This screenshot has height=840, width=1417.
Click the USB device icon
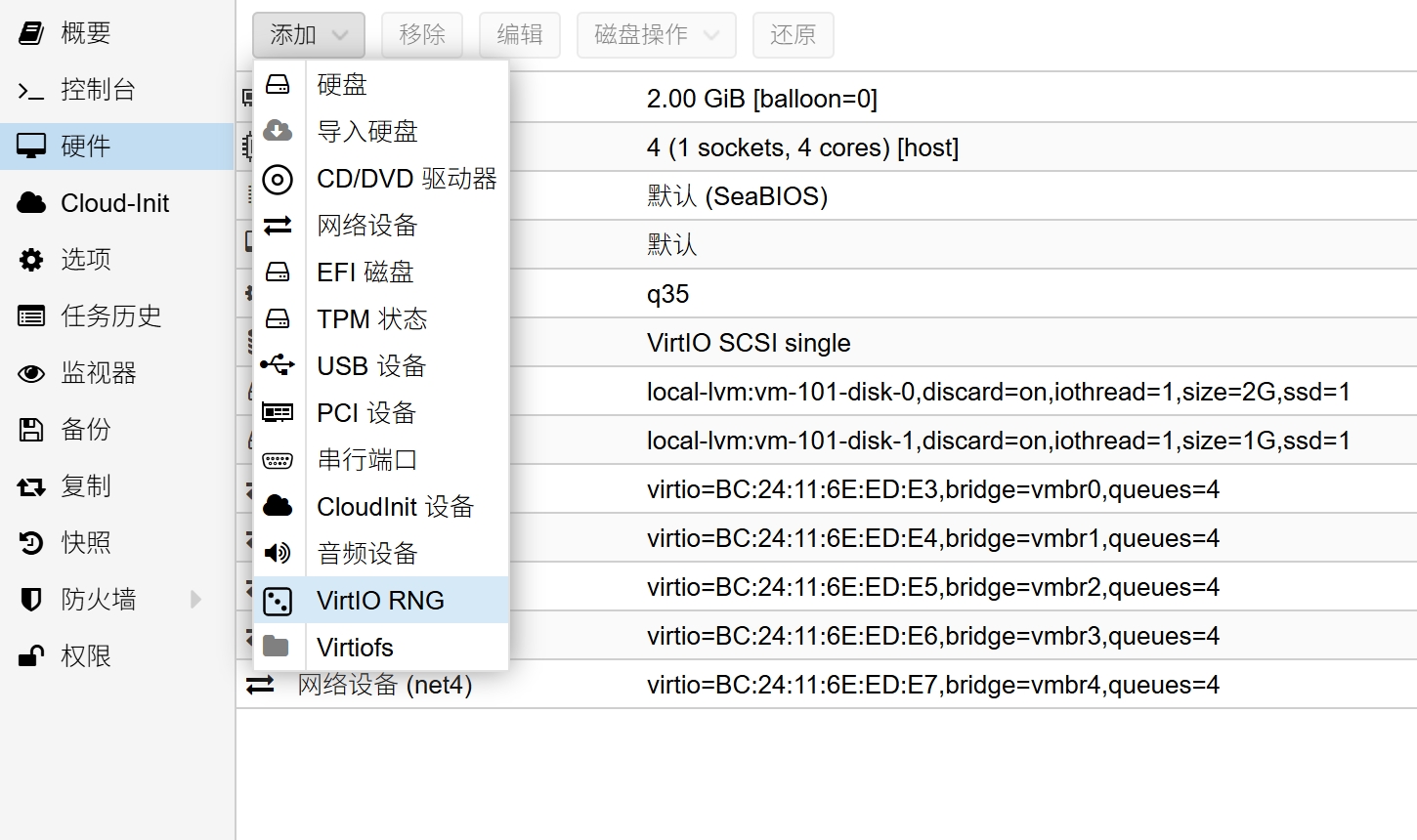point(278,365)
